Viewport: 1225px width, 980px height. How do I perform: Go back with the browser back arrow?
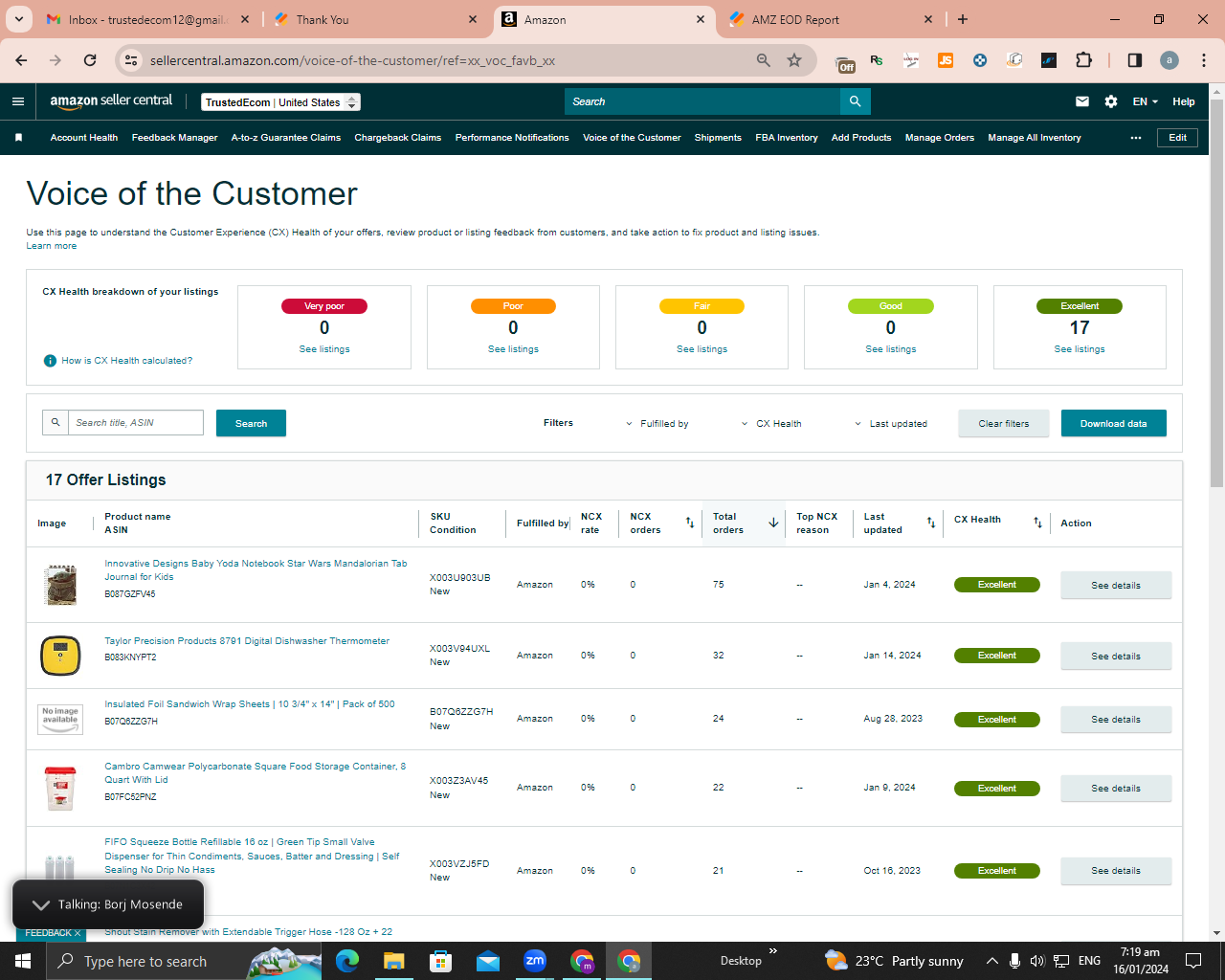coord(21,60)
